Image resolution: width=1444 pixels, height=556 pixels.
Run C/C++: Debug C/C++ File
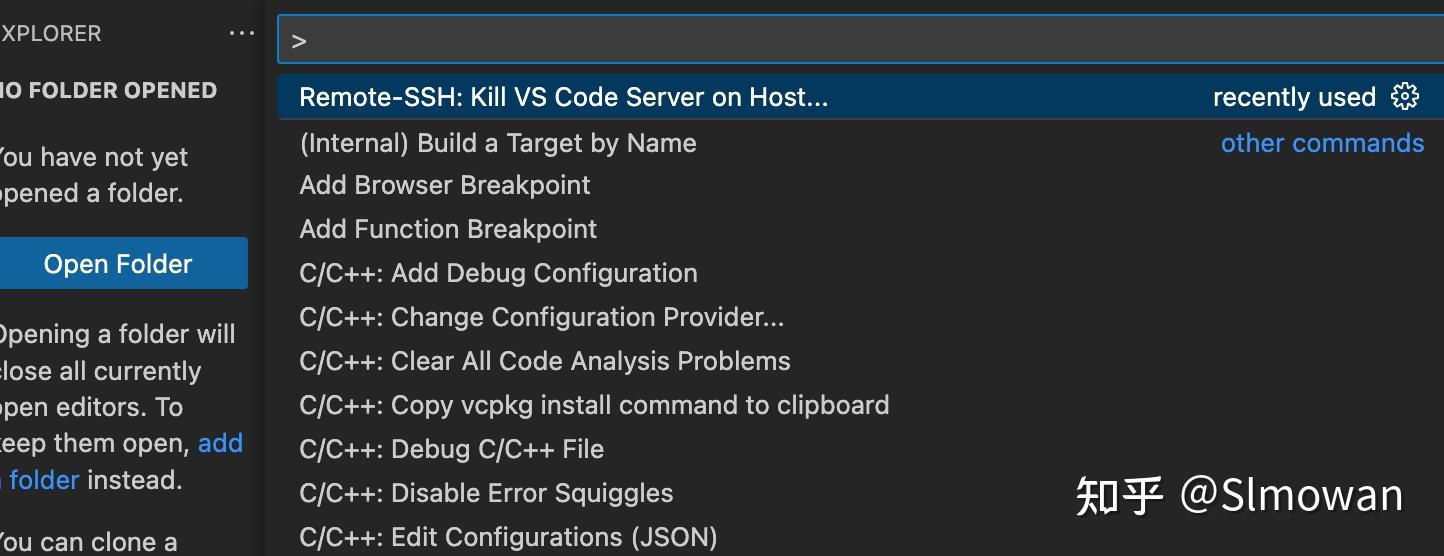[x=451, y=449]
